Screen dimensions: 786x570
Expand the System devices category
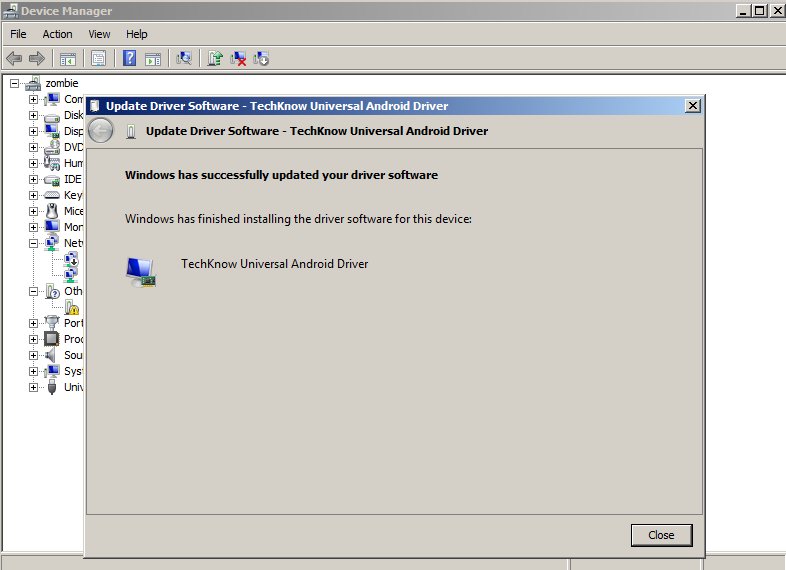33,371
